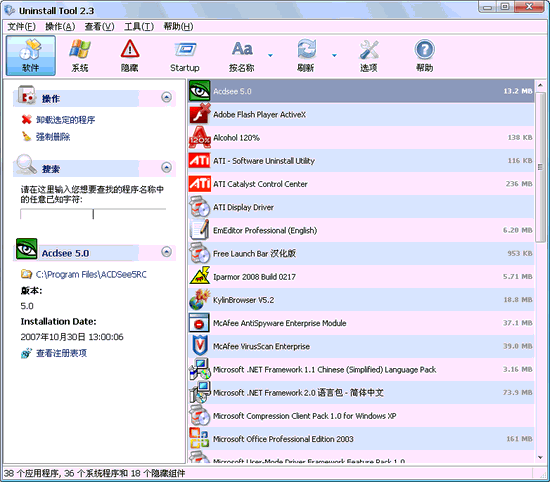Open the 文件(F) menu
The width and height of the screenshot is (550, 482).
21,26
